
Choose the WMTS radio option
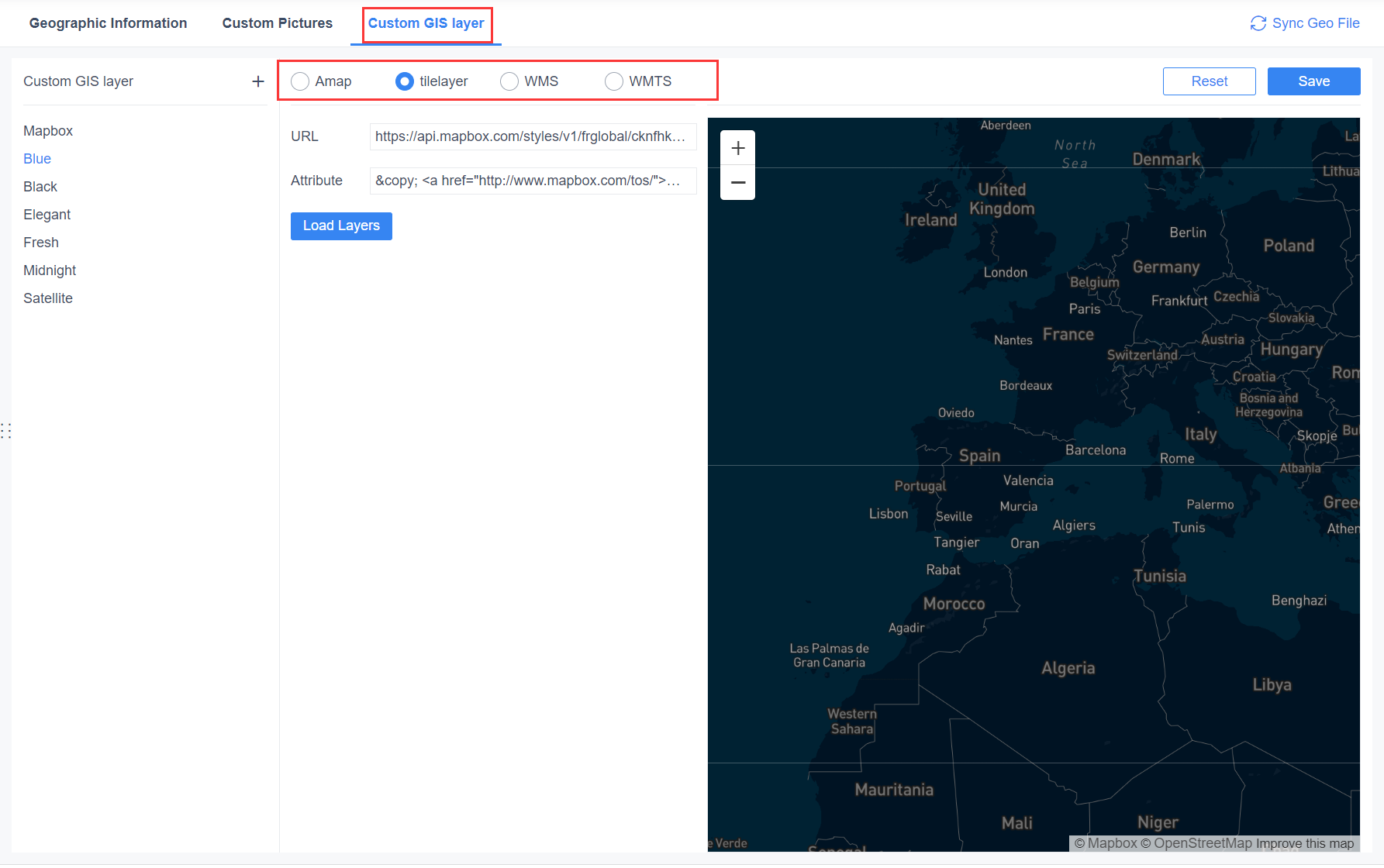point(614,81)
